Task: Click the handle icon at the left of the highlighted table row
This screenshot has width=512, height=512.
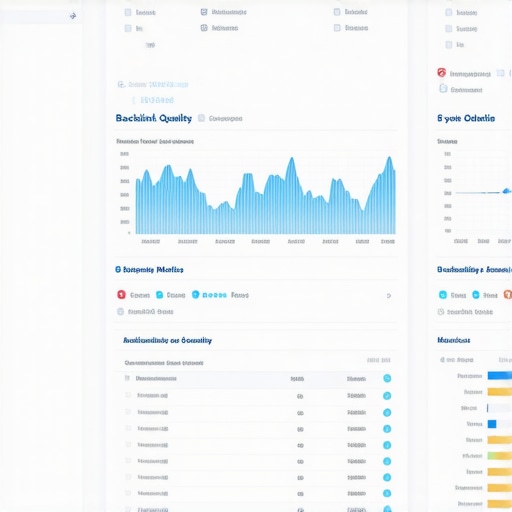Action: click(127, 378)
